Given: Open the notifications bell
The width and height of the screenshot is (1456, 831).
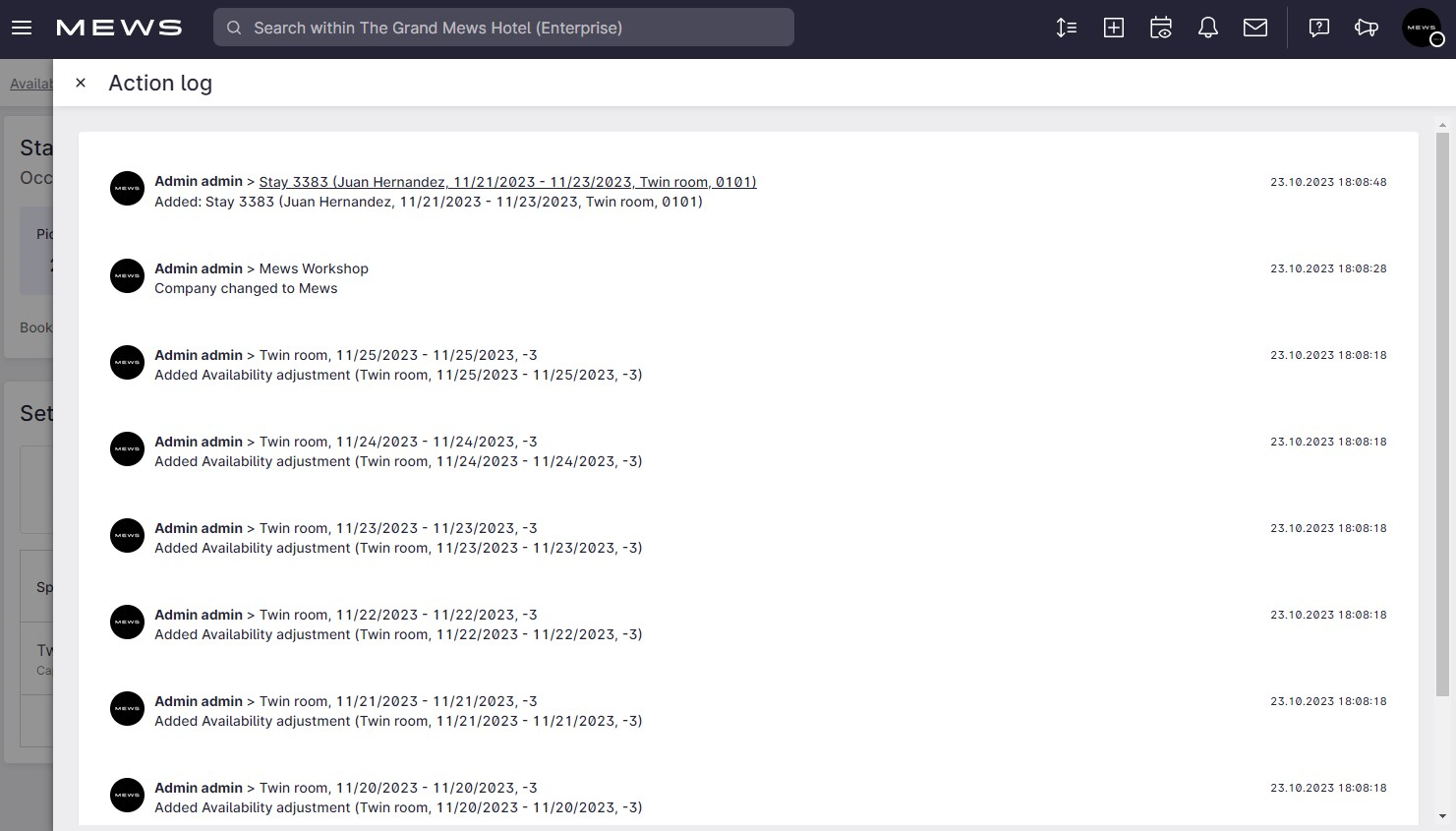Looking at the screenshot, I should 1207,28.
